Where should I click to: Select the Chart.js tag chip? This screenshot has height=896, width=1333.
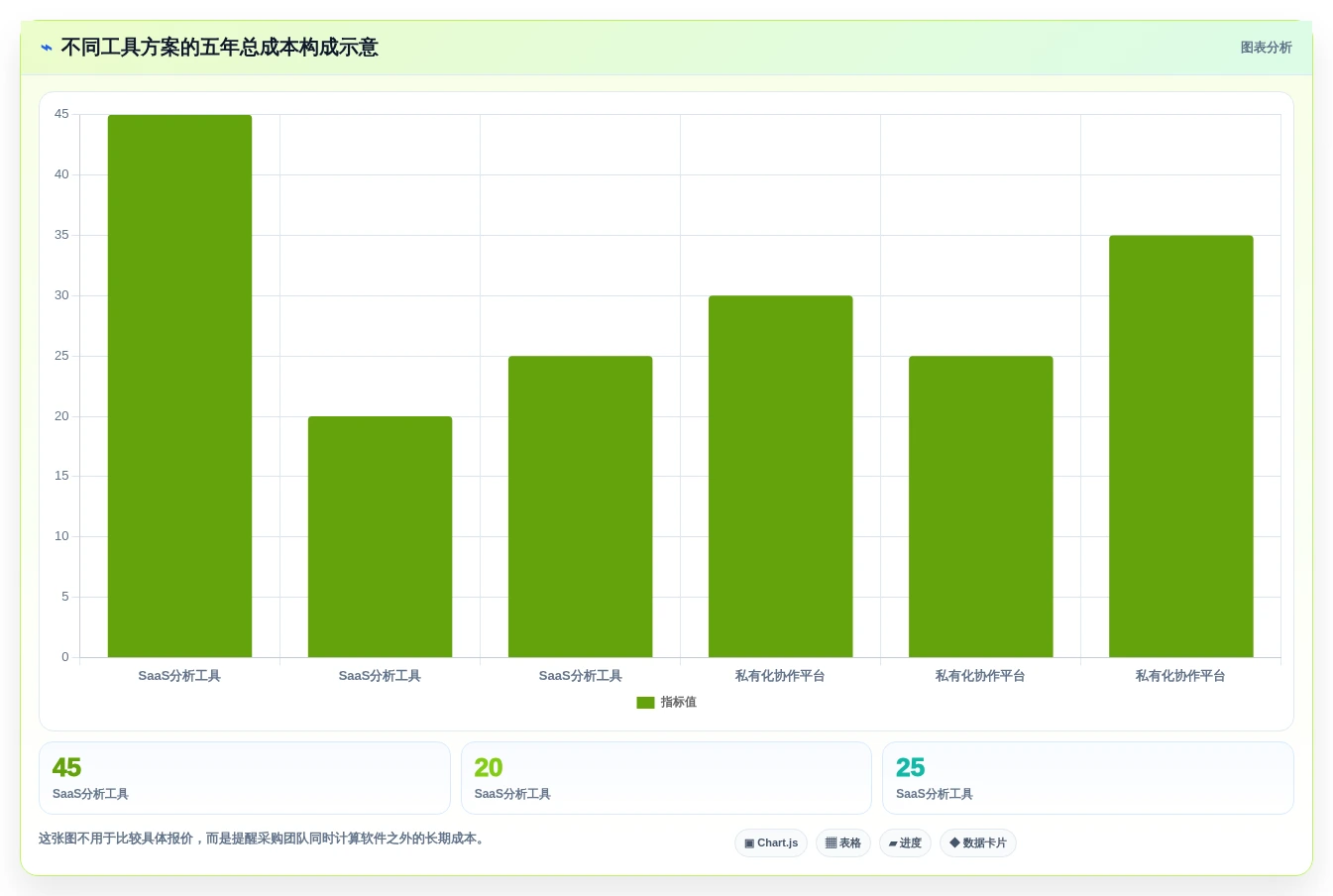click(771, 843)
